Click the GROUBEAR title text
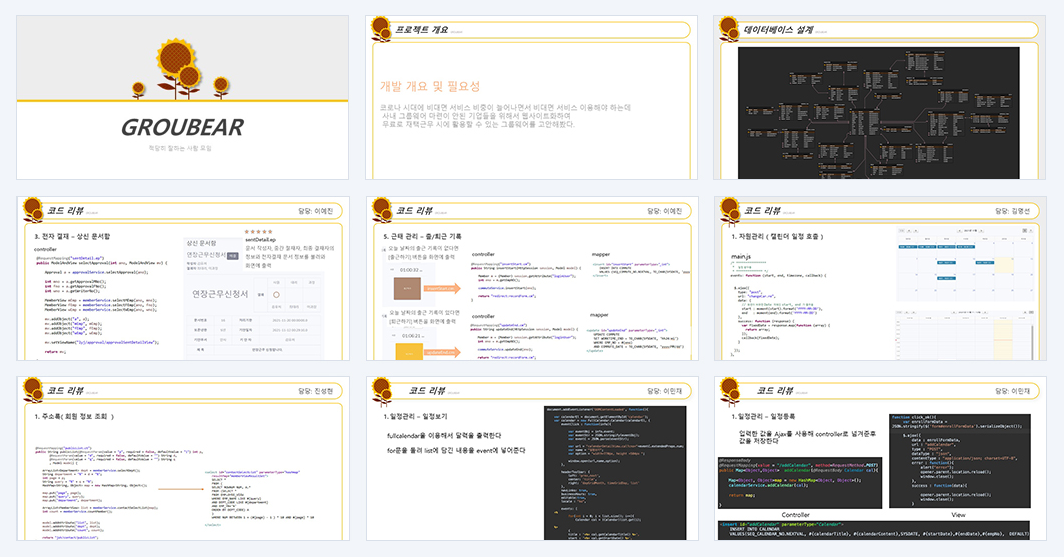Image resolution: width=1064 pixels, height=557 pixels. click(182, 127)
